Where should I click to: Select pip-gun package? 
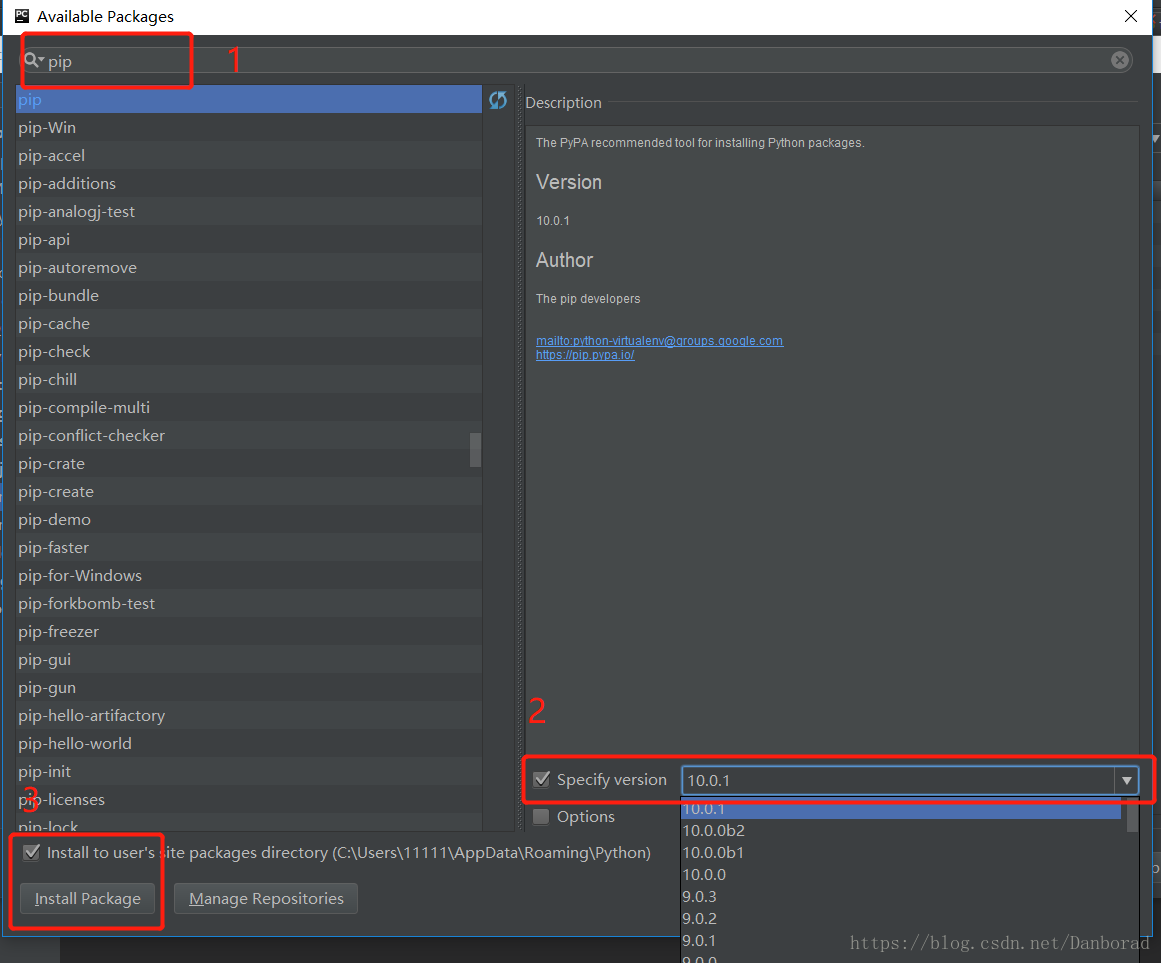(249, 688)
